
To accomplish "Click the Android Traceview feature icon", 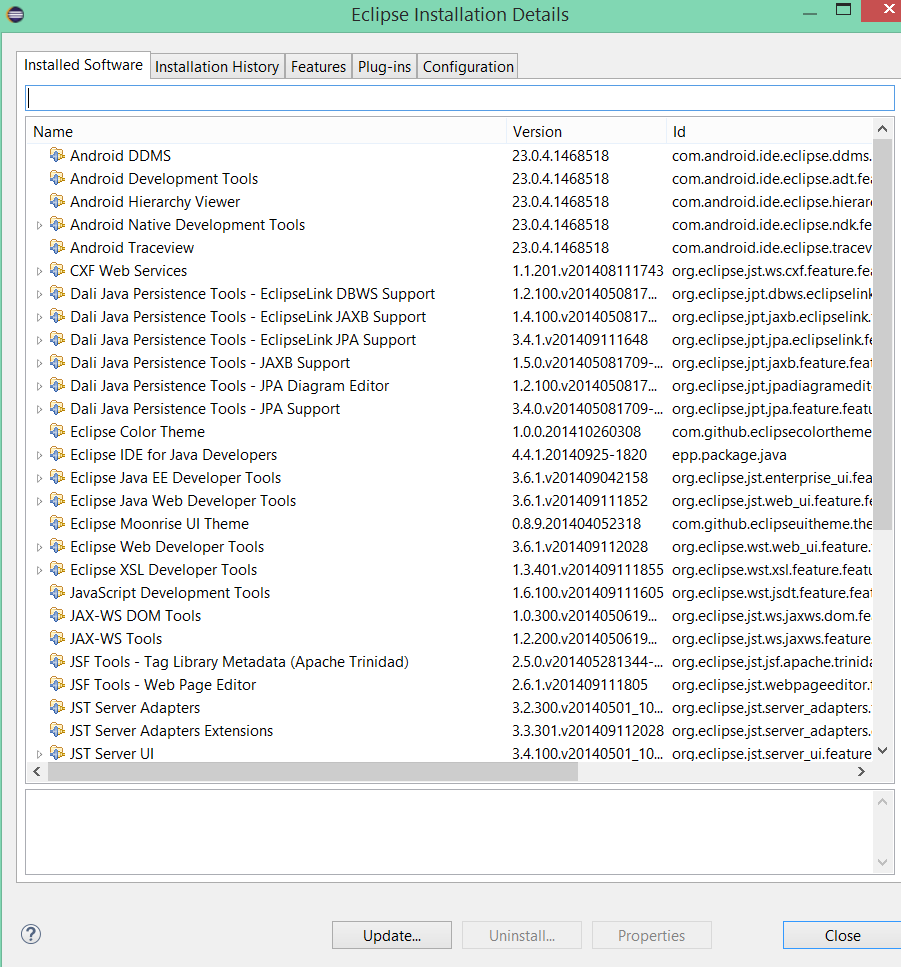I will click(57, 247).
